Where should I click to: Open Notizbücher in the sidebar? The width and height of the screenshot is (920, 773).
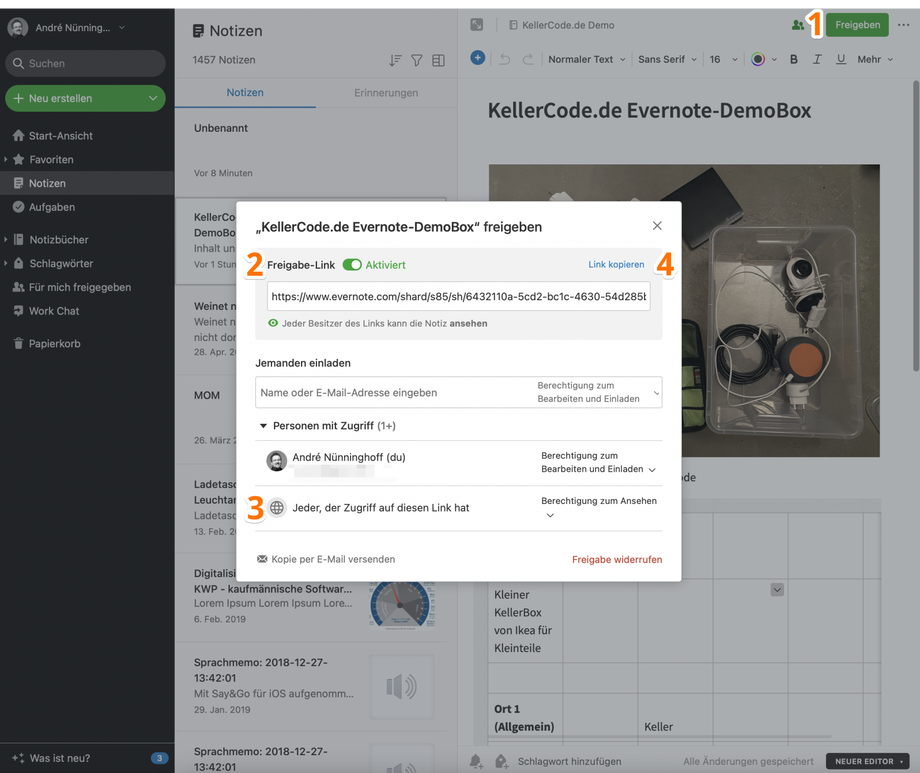point(59,239)
